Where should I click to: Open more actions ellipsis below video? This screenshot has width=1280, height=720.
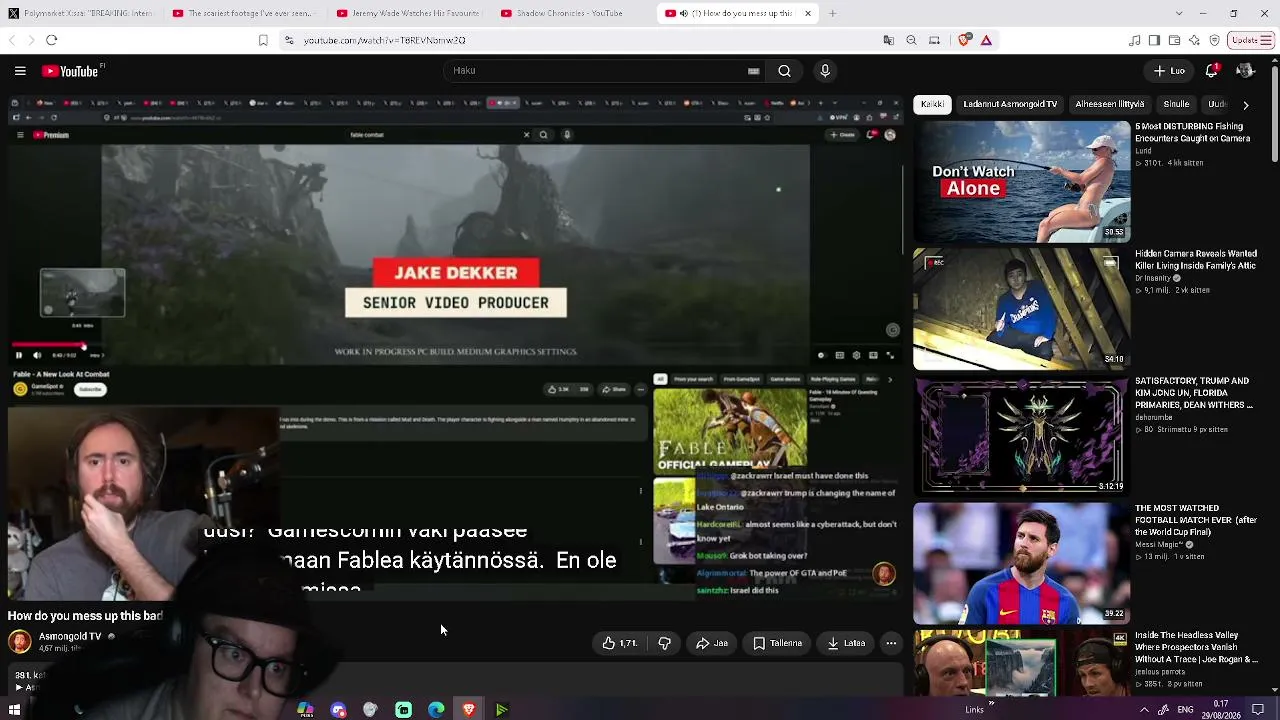[891, 643]
